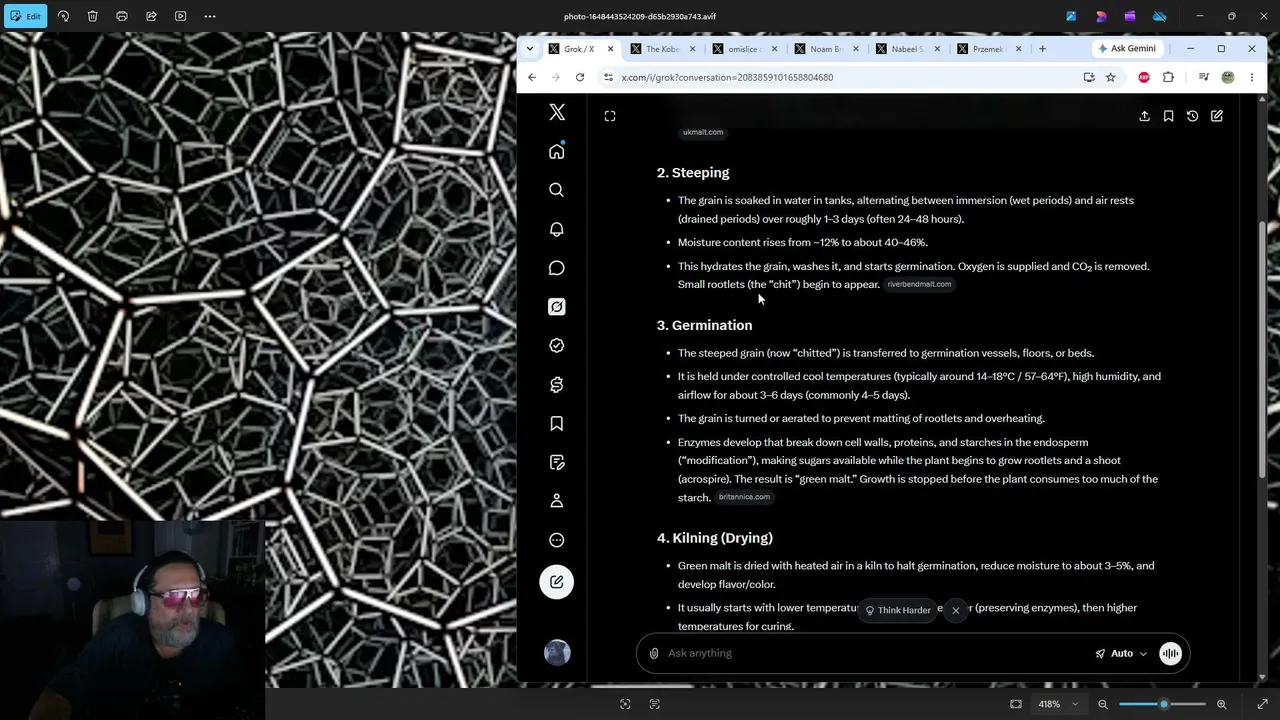Switch to 'omislice' browser tab
This screenshot has width=1280, height=720.
pyautogui.click(x=744, y=49)
